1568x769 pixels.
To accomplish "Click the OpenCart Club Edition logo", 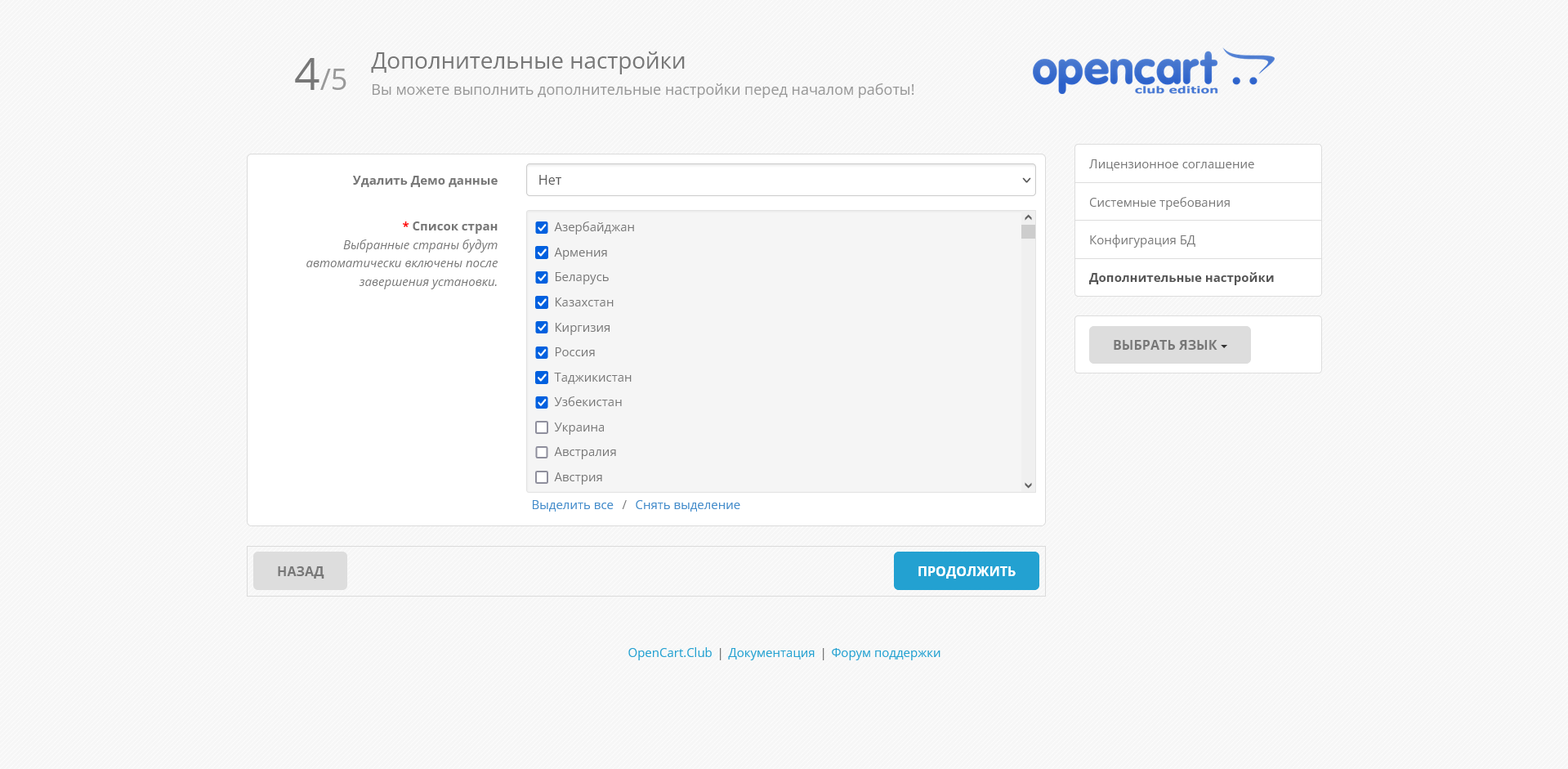I will pyautogui.click(x=1151, y=70).
